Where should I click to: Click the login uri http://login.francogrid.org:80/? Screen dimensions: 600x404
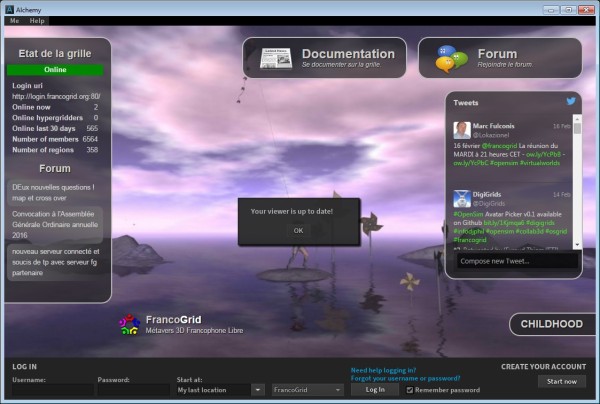pos(56,96)
